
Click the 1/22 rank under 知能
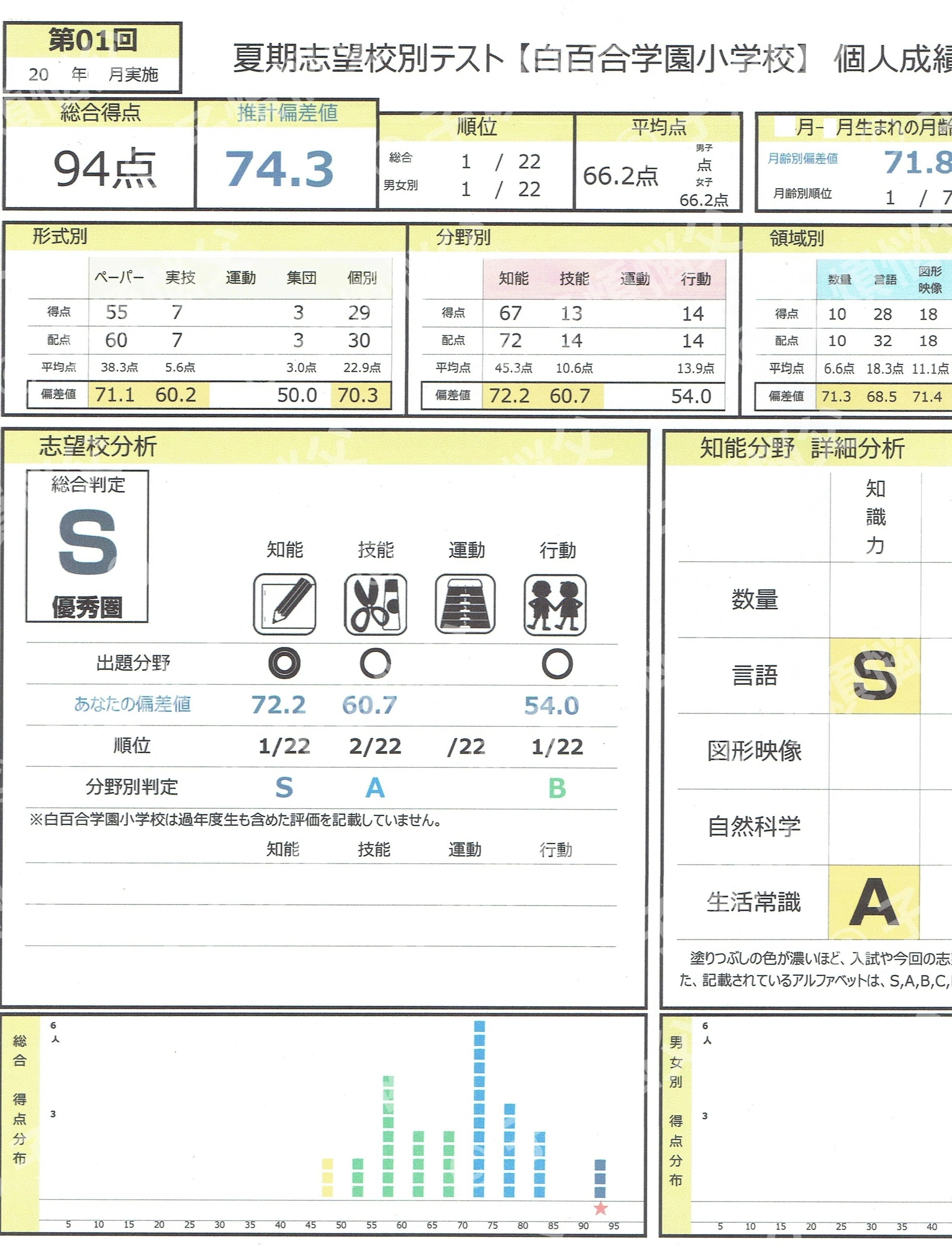click(x=285, y=746)
